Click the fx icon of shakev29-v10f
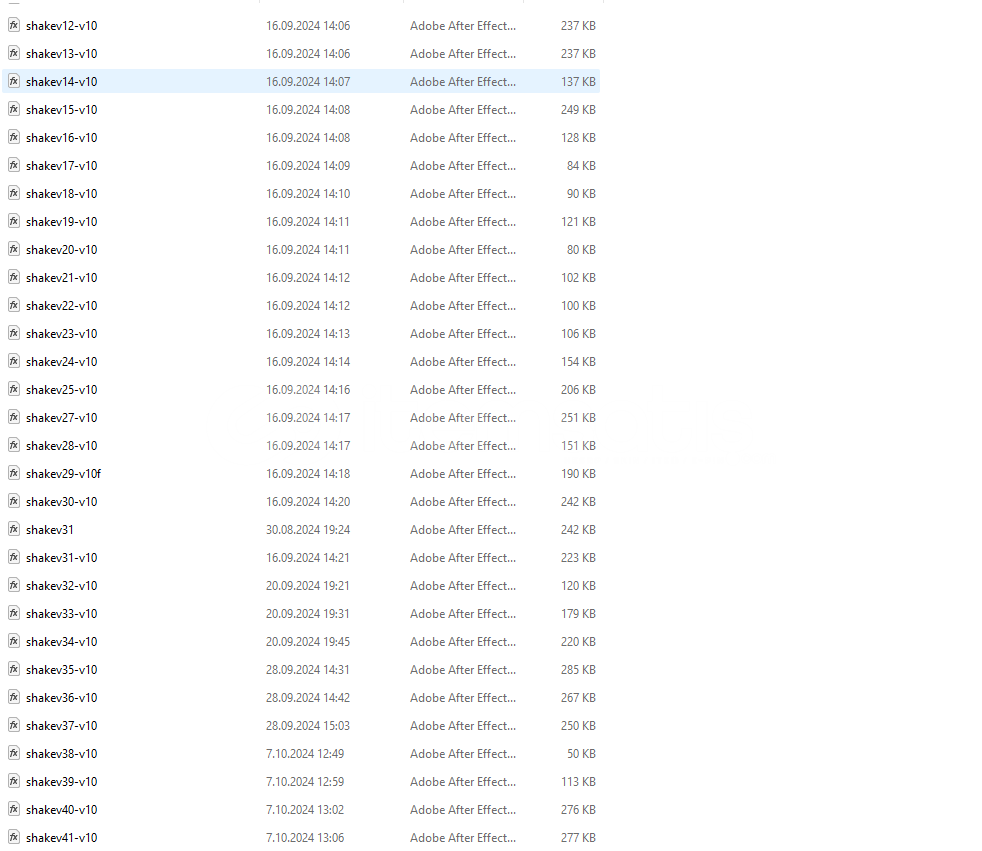 pos(14,473)
